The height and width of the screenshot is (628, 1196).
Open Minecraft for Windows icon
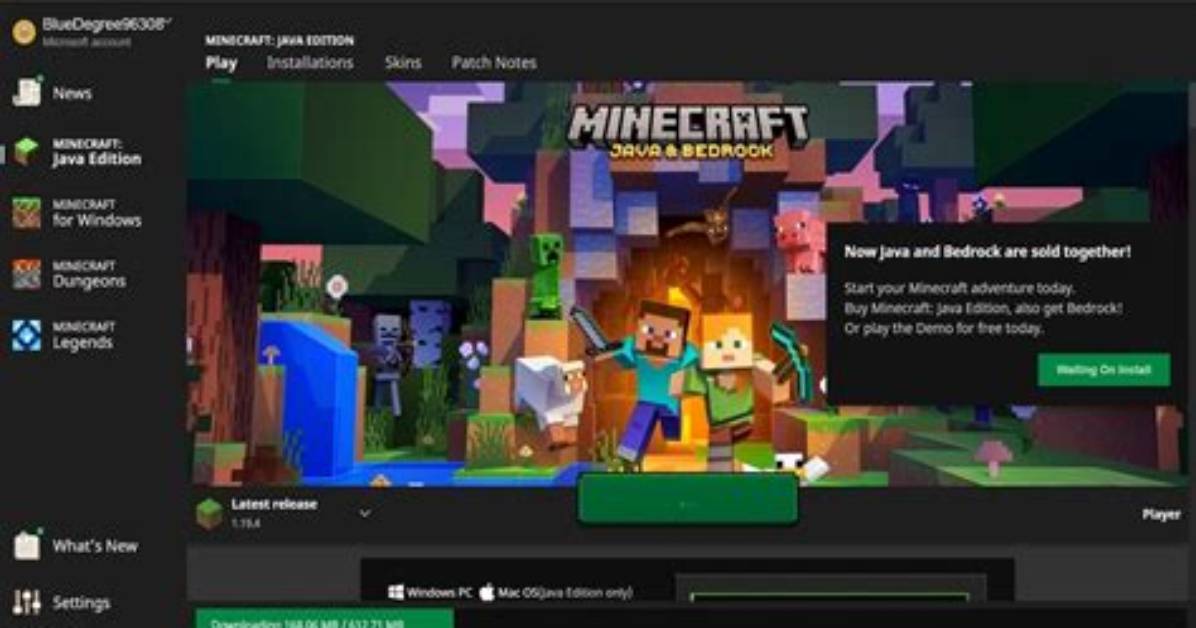point(27,213)
